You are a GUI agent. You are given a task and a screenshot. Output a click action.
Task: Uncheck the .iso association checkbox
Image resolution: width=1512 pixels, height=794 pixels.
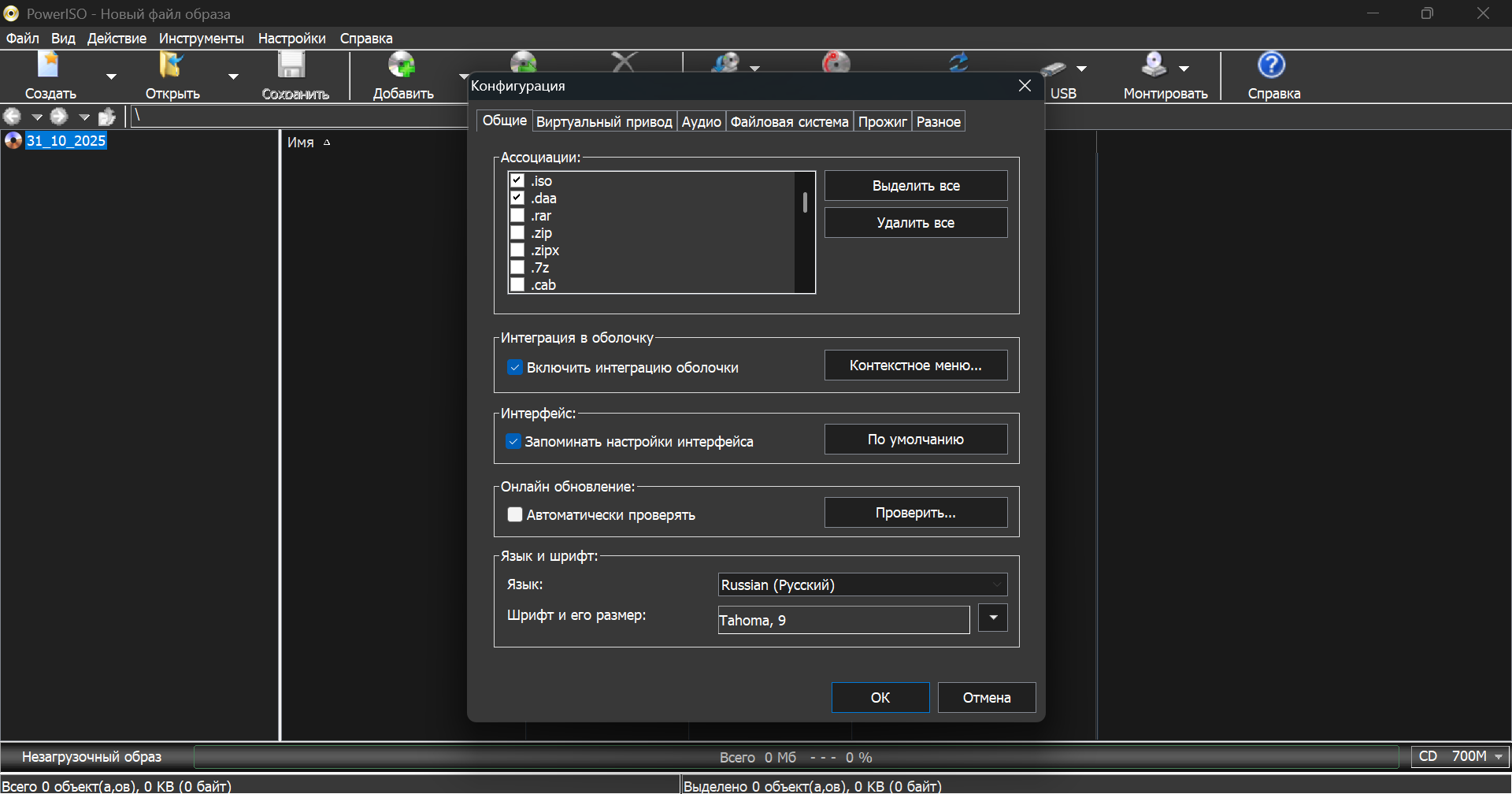pos(517,180)
